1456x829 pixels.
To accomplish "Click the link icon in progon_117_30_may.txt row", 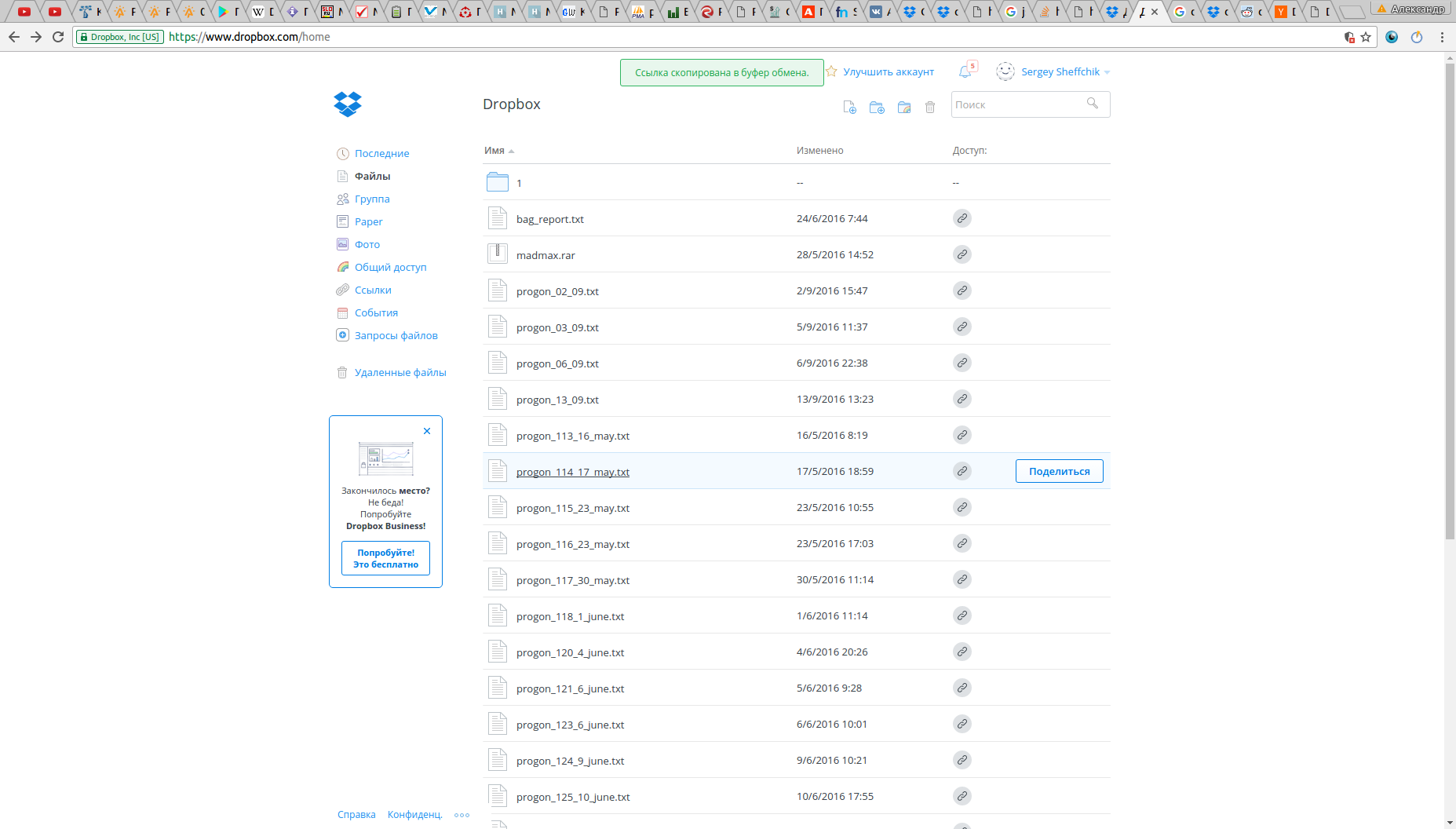I will pos(962,579).
